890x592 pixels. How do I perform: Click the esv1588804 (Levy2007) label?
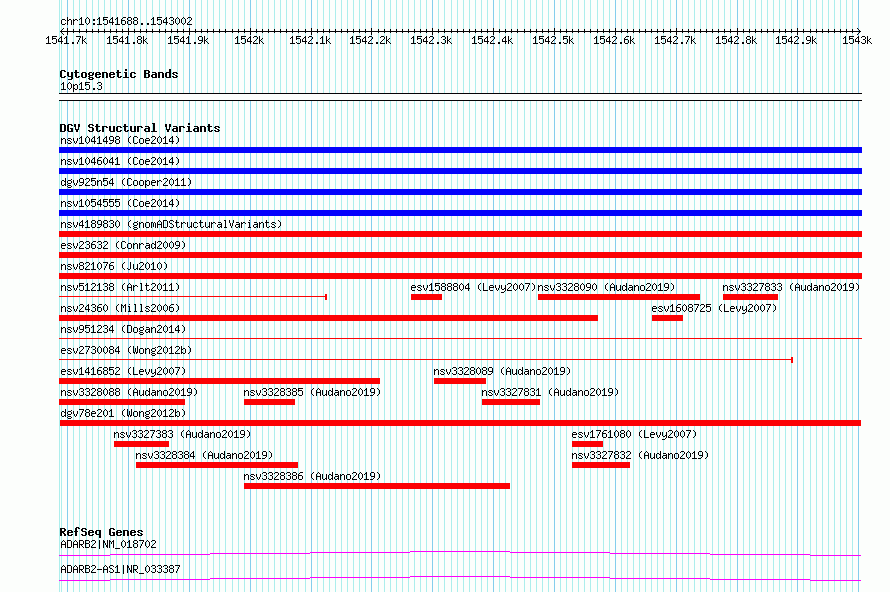[x=473, y=287]
